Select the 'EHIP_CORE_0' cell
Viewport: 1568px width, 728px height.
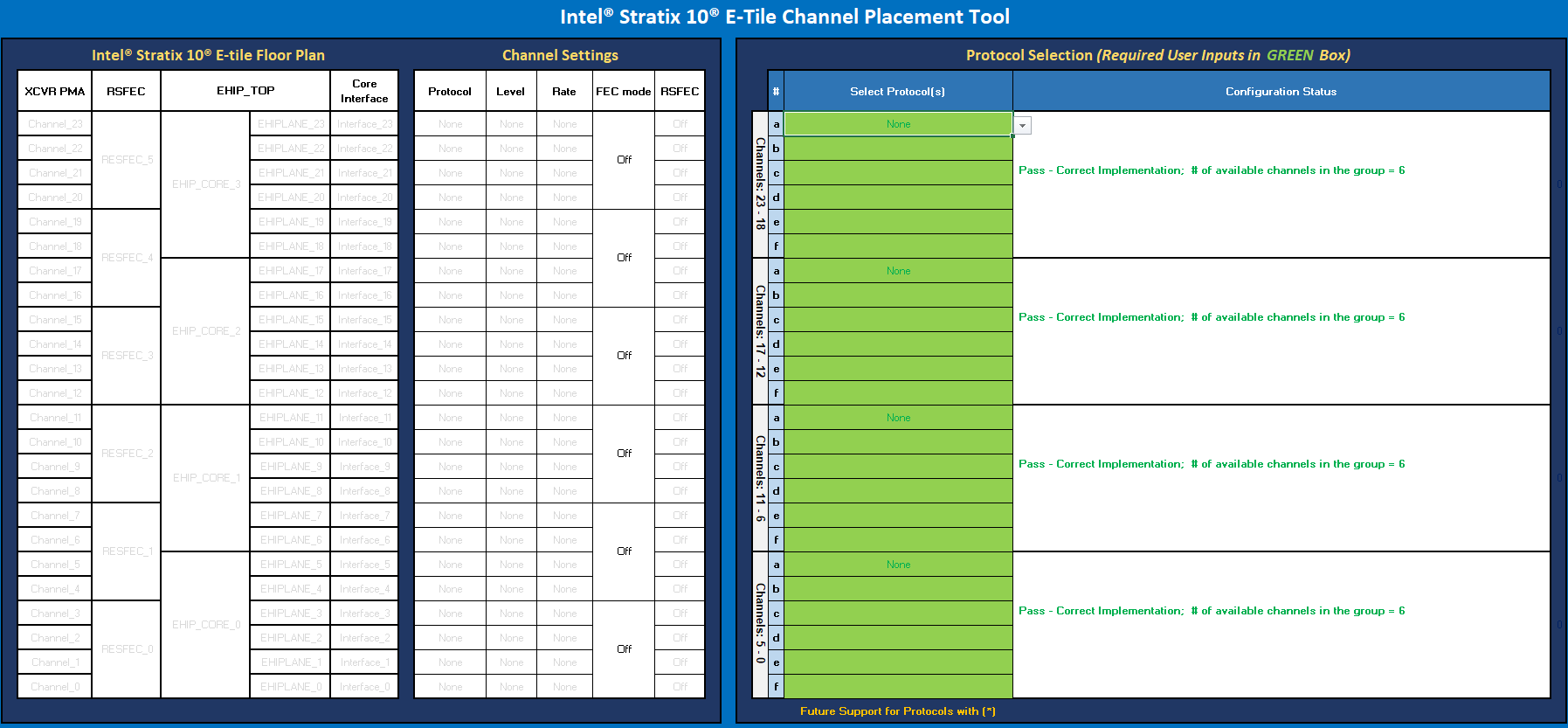click(206, 625)
